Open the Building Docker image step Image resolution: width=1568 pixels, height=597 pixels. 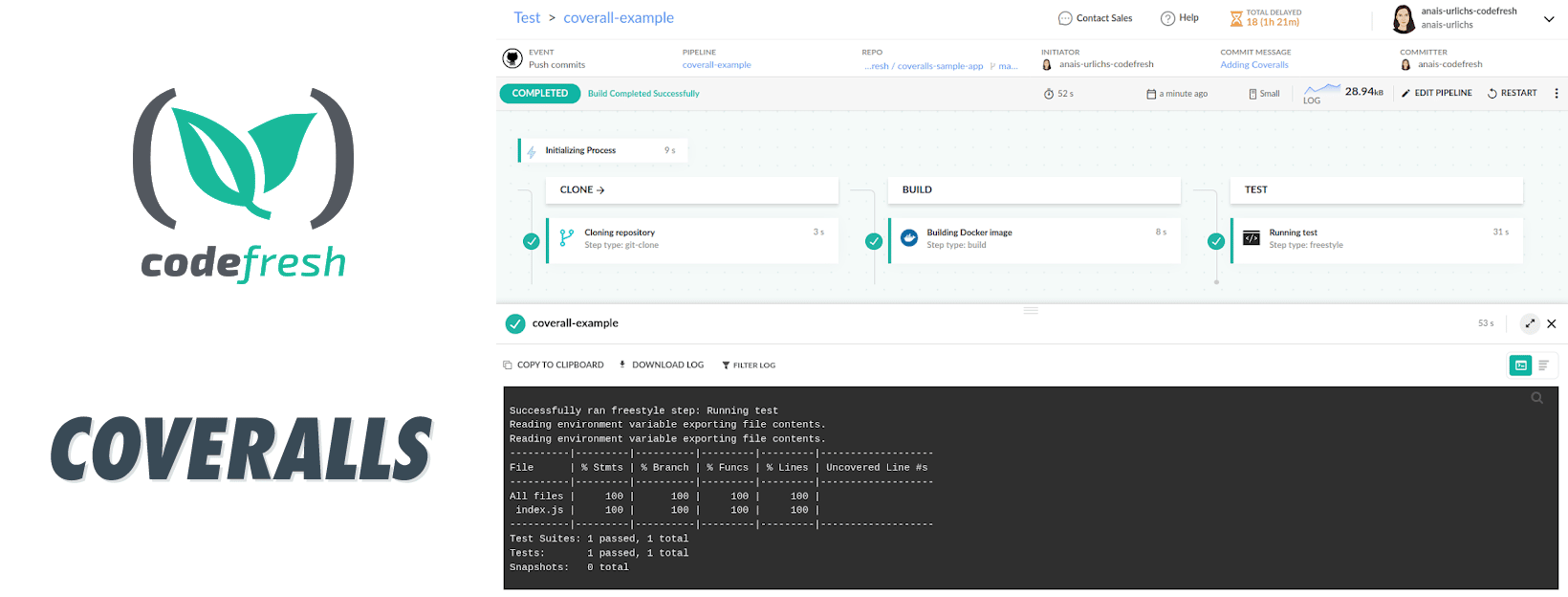pos(1034,239)
